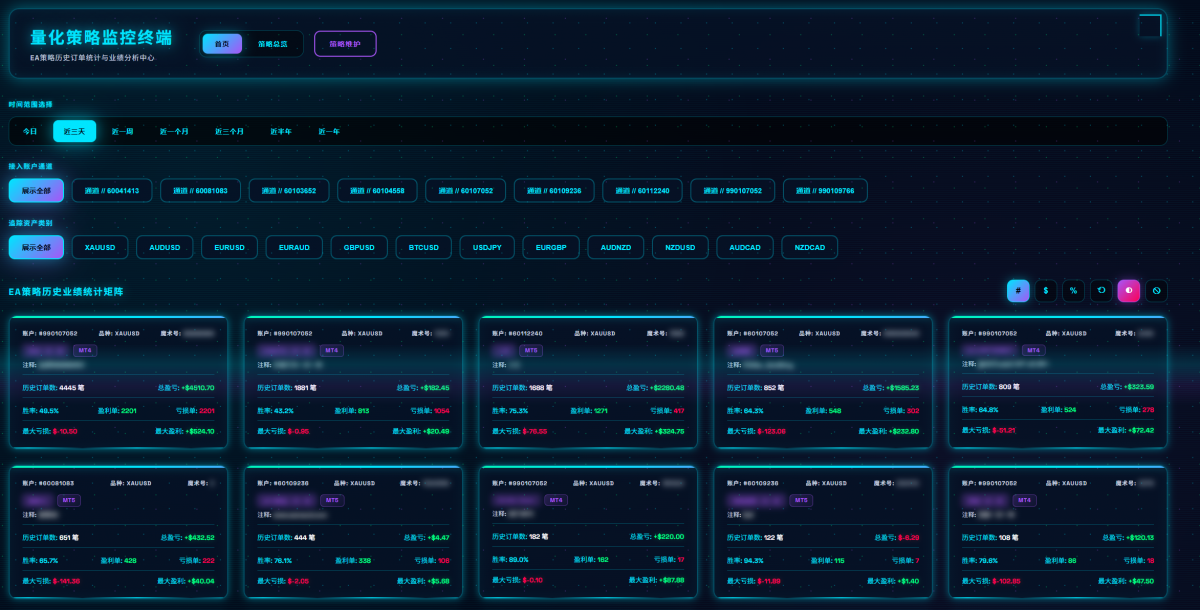Click the MT4 badge on the 4445-order card
Image resolution: width=1200 pixels, height=610 pixels.
point(85,350)
